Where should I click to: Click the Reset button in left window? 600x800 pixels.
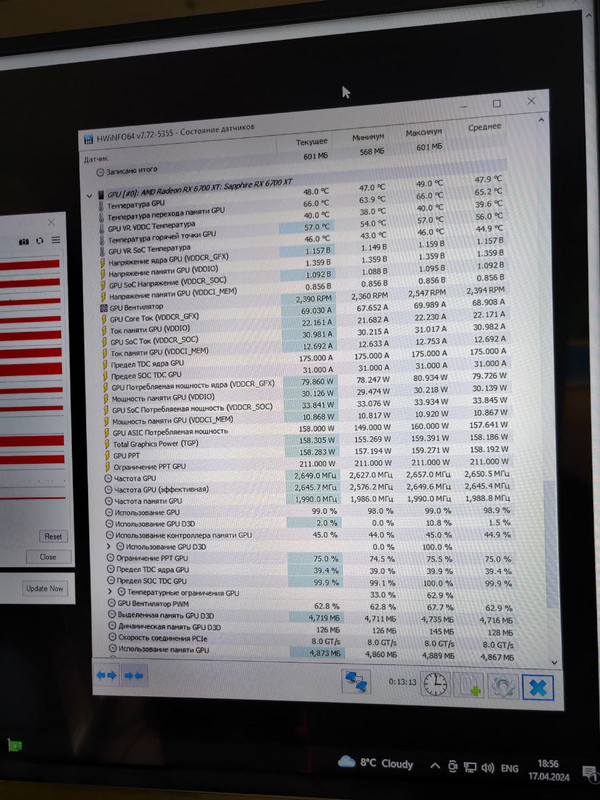53,536
